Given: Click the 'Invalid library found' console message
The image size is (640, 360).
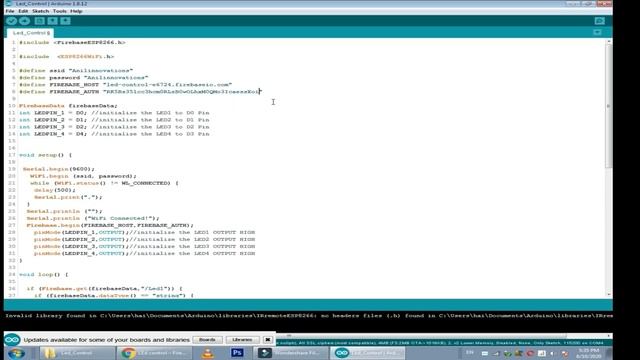Looking at the screenshot, I should coord(309,316).
